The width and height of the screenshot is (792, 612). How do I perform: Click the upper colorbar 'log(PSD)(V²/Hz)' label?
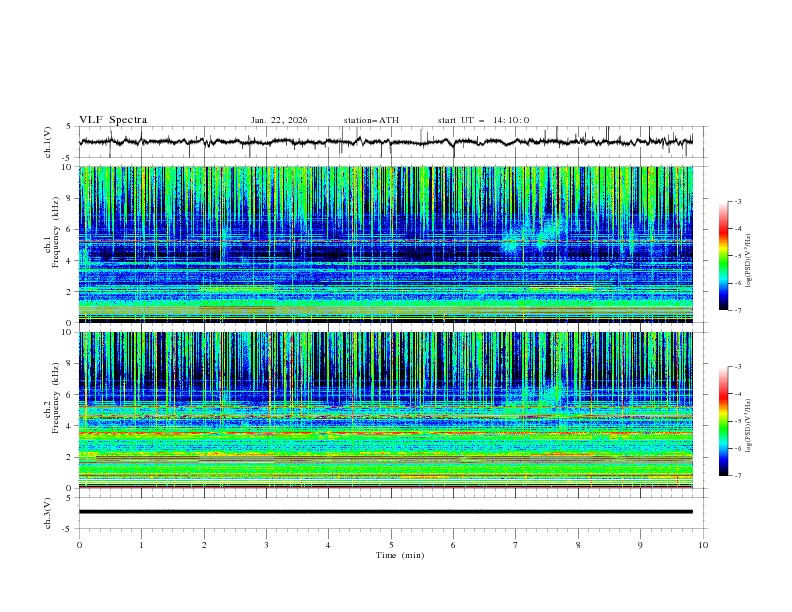(749, 260)
